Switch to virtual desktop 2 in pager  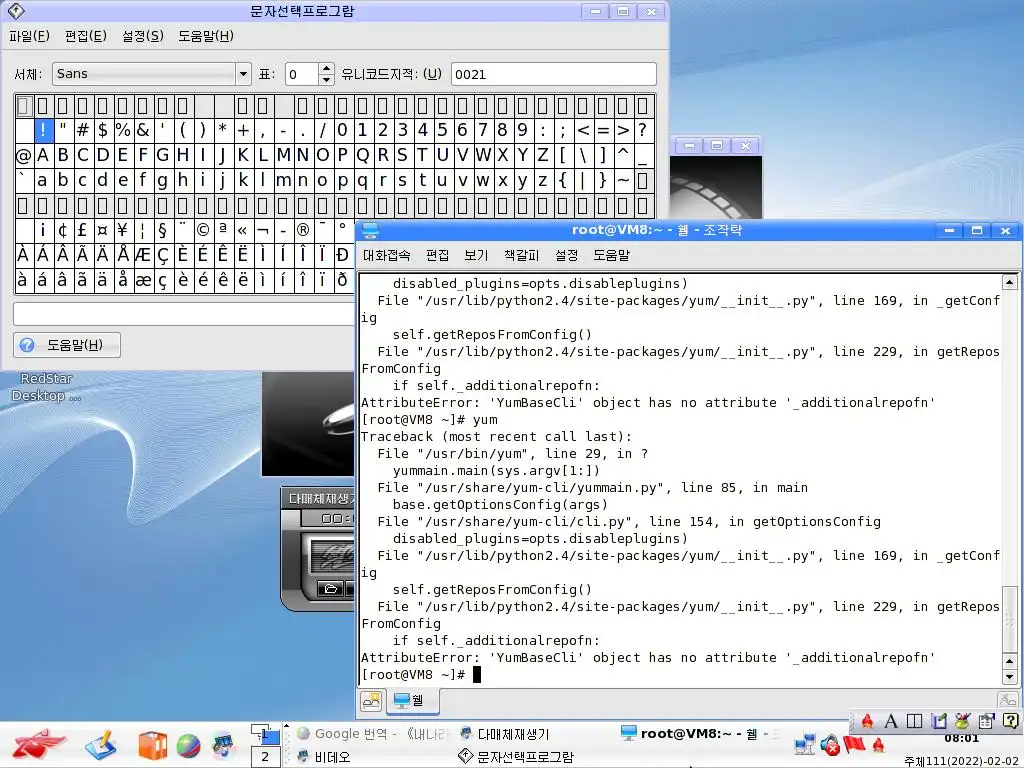coord(265,757)
